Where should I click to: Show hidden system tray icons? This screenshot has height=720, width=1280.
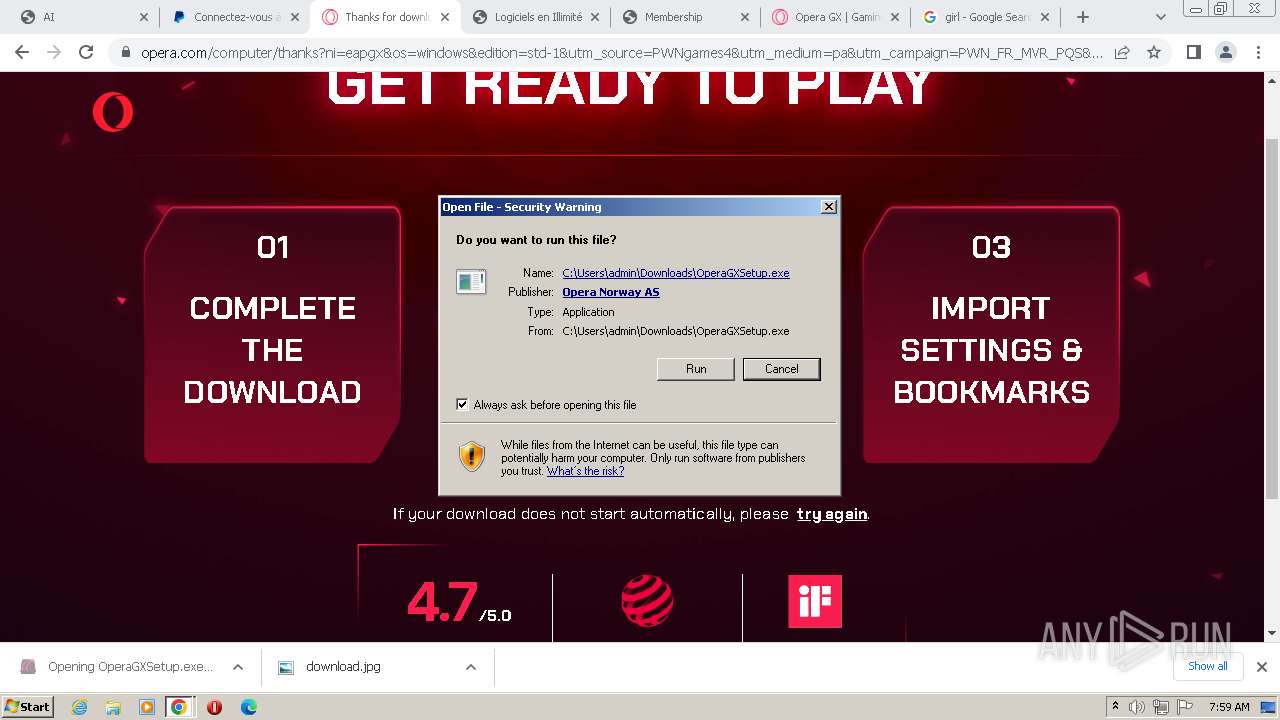coord(1115,707)
